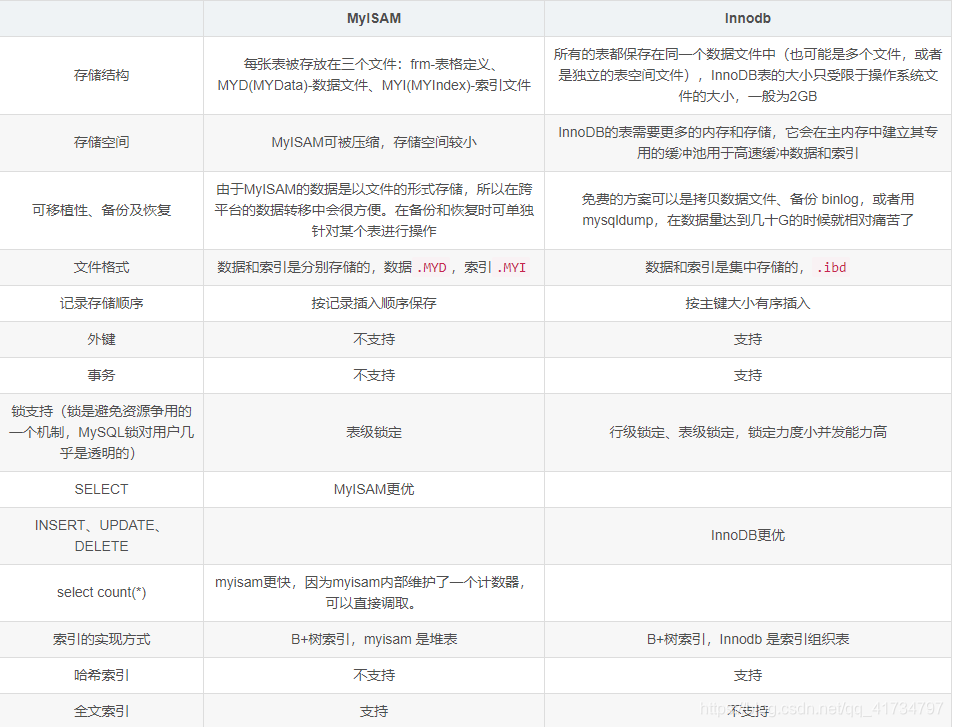Click the 文件格式 row label
The width and height of the screenshot is (953, 727).
click(x=101, y=267)
